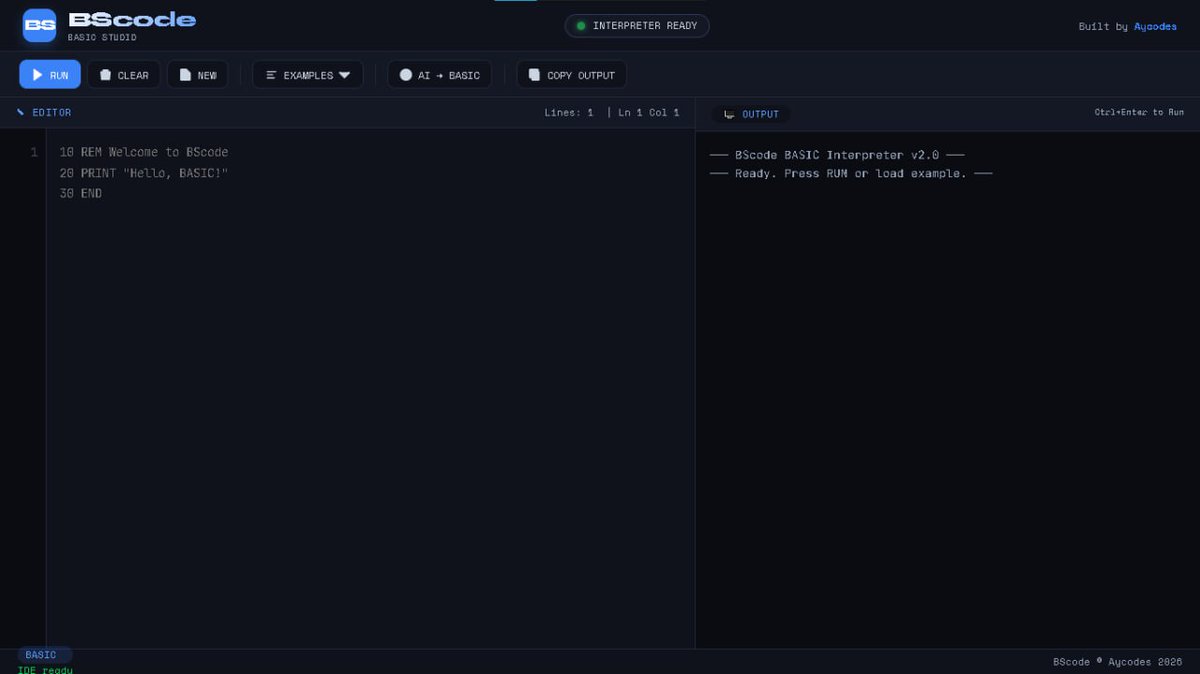The width and height of the screenshot is (1200, 674).
Task: Click the CLEAR button
Action: click(x=124, y=75)
